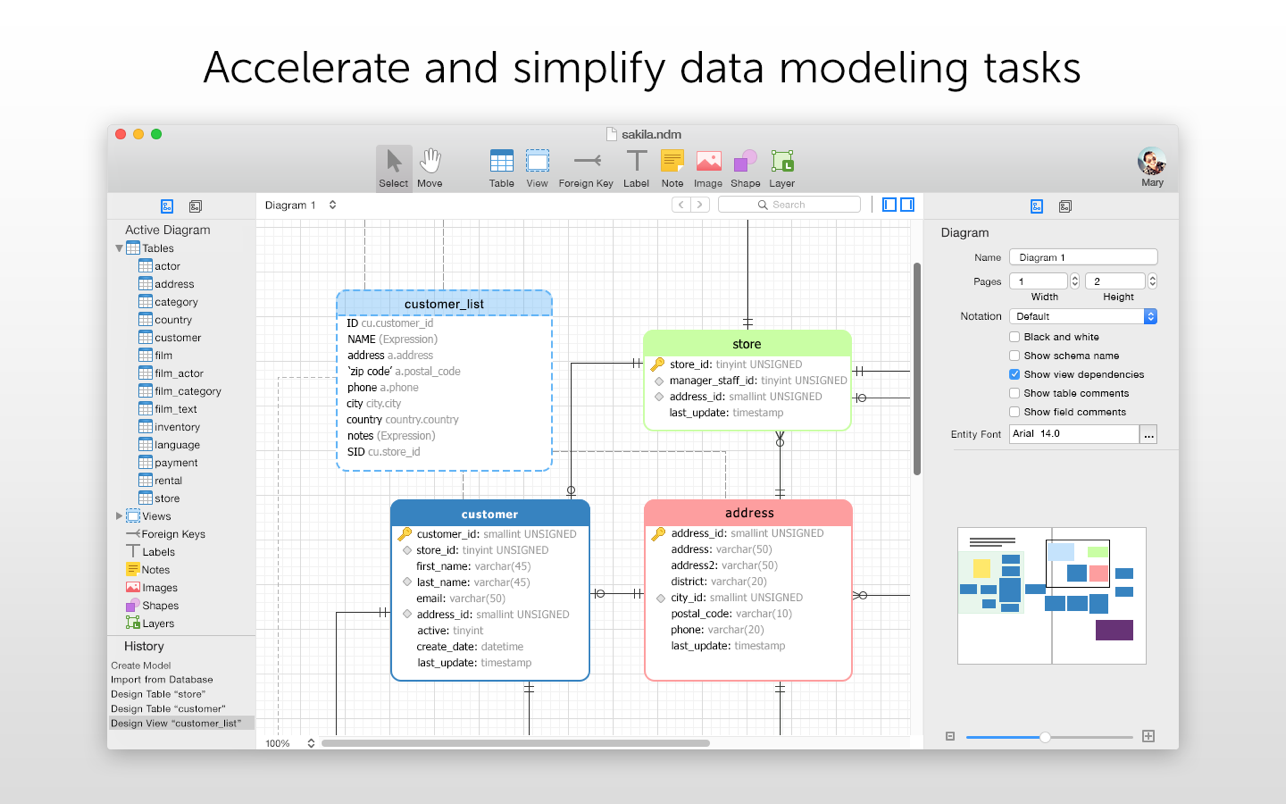
Task: Adjust the Pages Width stepper
Action: coord(1075,281)
